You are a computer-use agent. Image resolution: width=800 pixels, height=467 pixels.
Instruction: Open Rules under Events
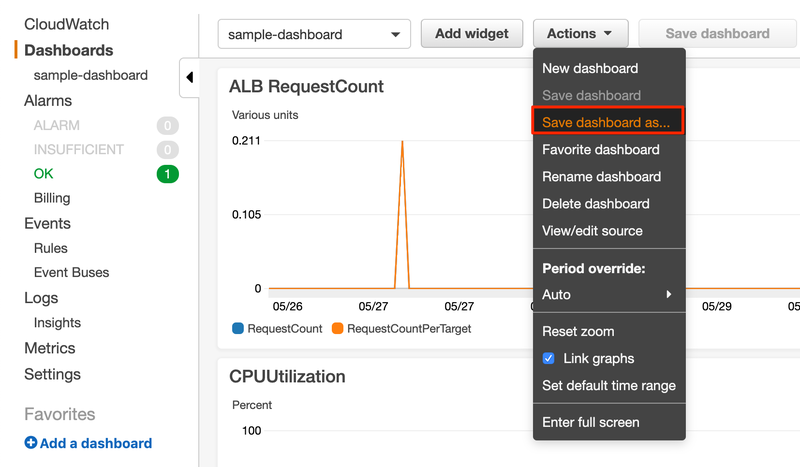click(51, 248)
